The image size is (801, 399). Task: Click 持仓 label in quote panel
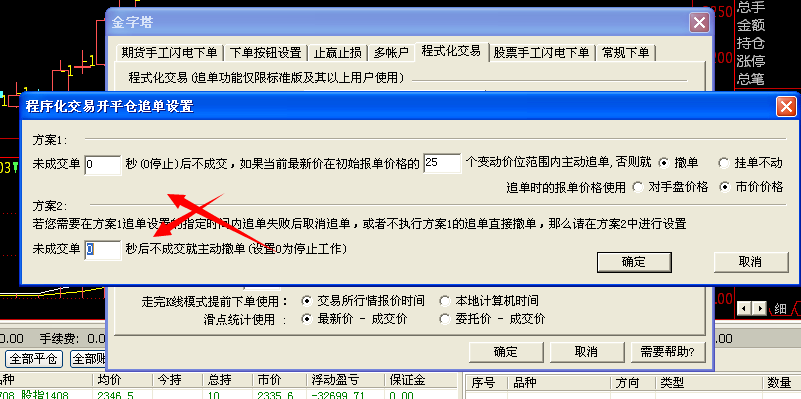click(x=750, y=44)
